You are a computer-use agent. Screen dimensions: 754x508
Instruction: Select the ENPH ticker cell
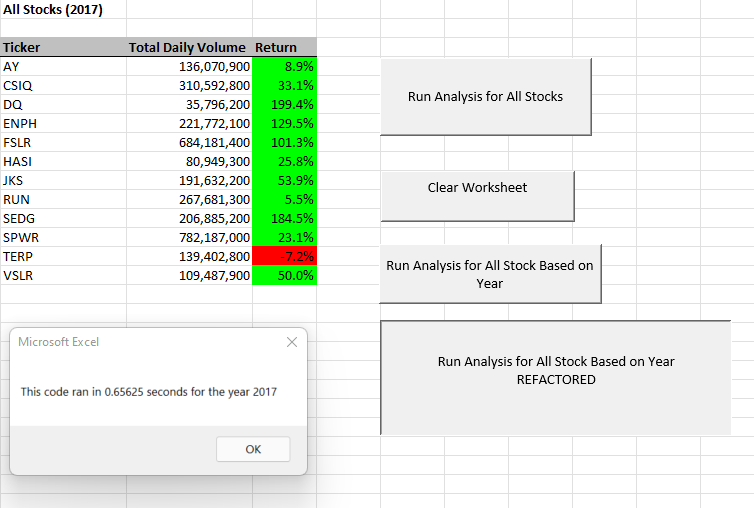click(63, 124)
